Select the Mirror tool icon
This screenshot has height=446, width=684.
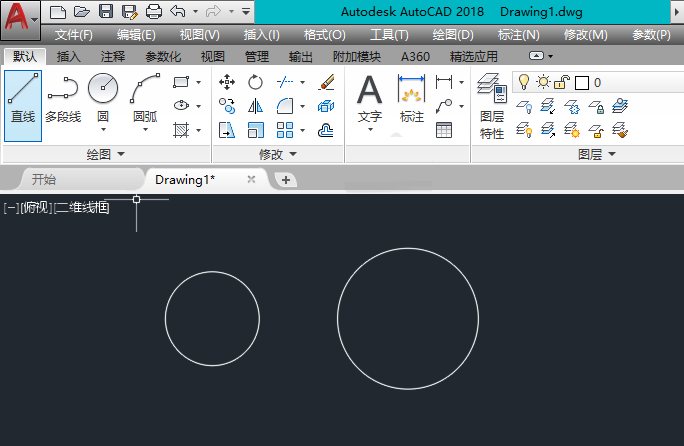click(x=255, y=106)
